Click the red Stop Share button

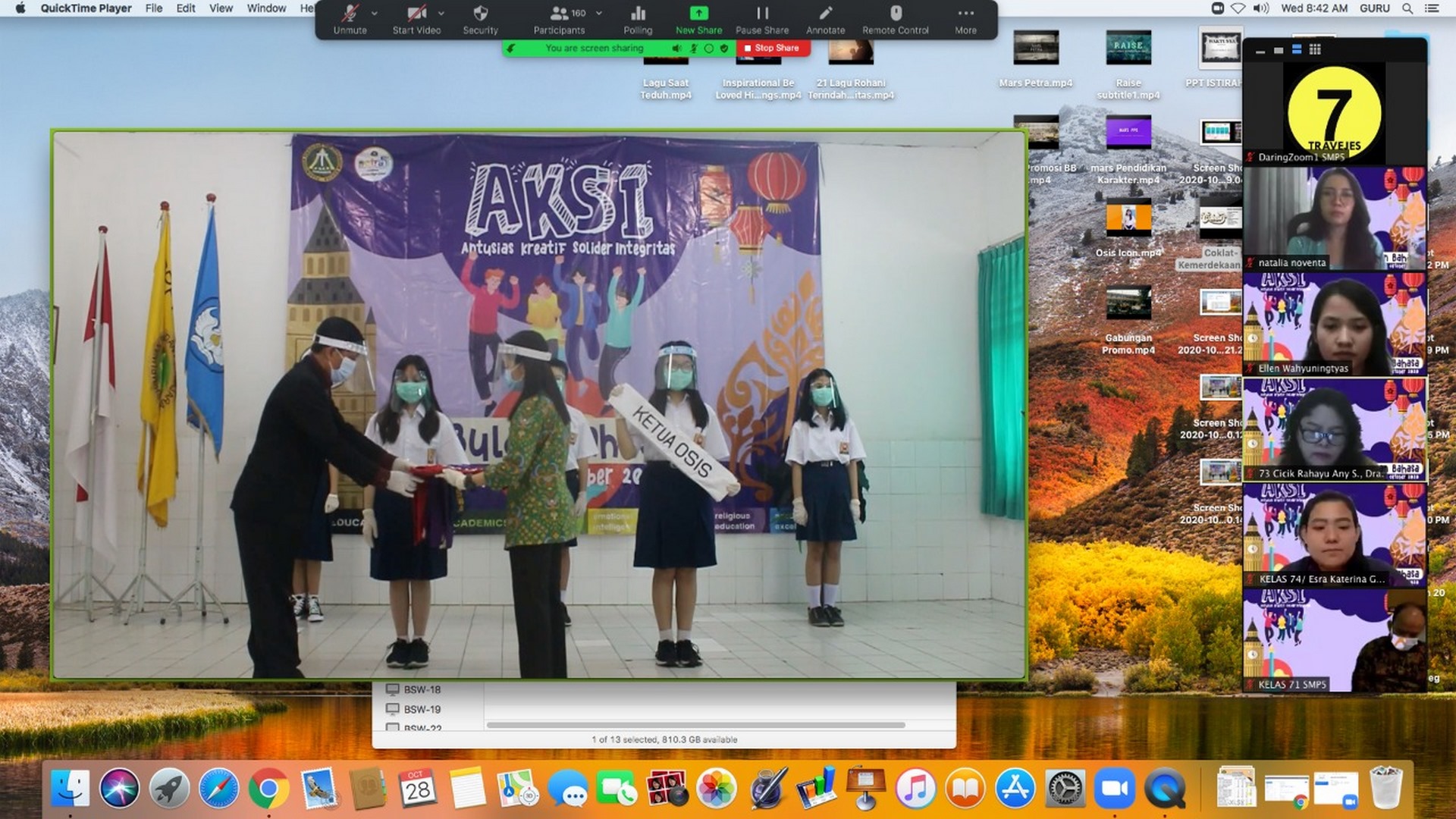771,48
